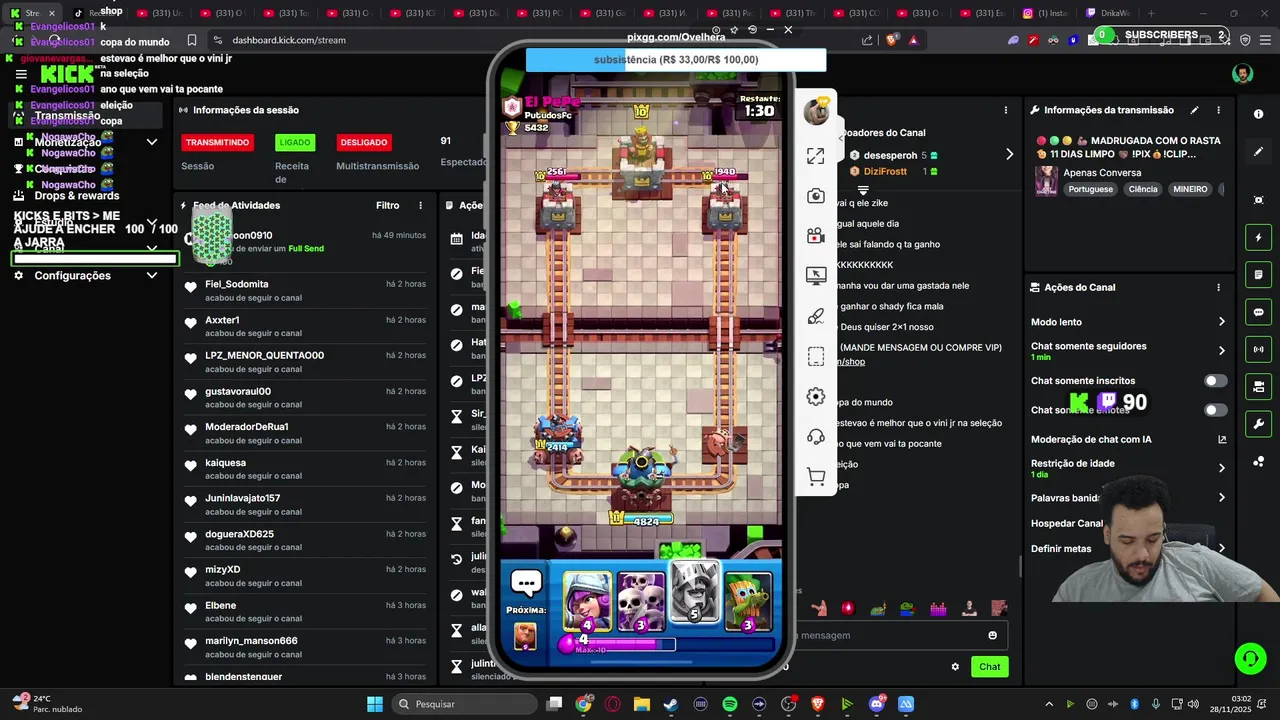
Task: Open Modo lento options chevron
Action: coord(1221,322)
